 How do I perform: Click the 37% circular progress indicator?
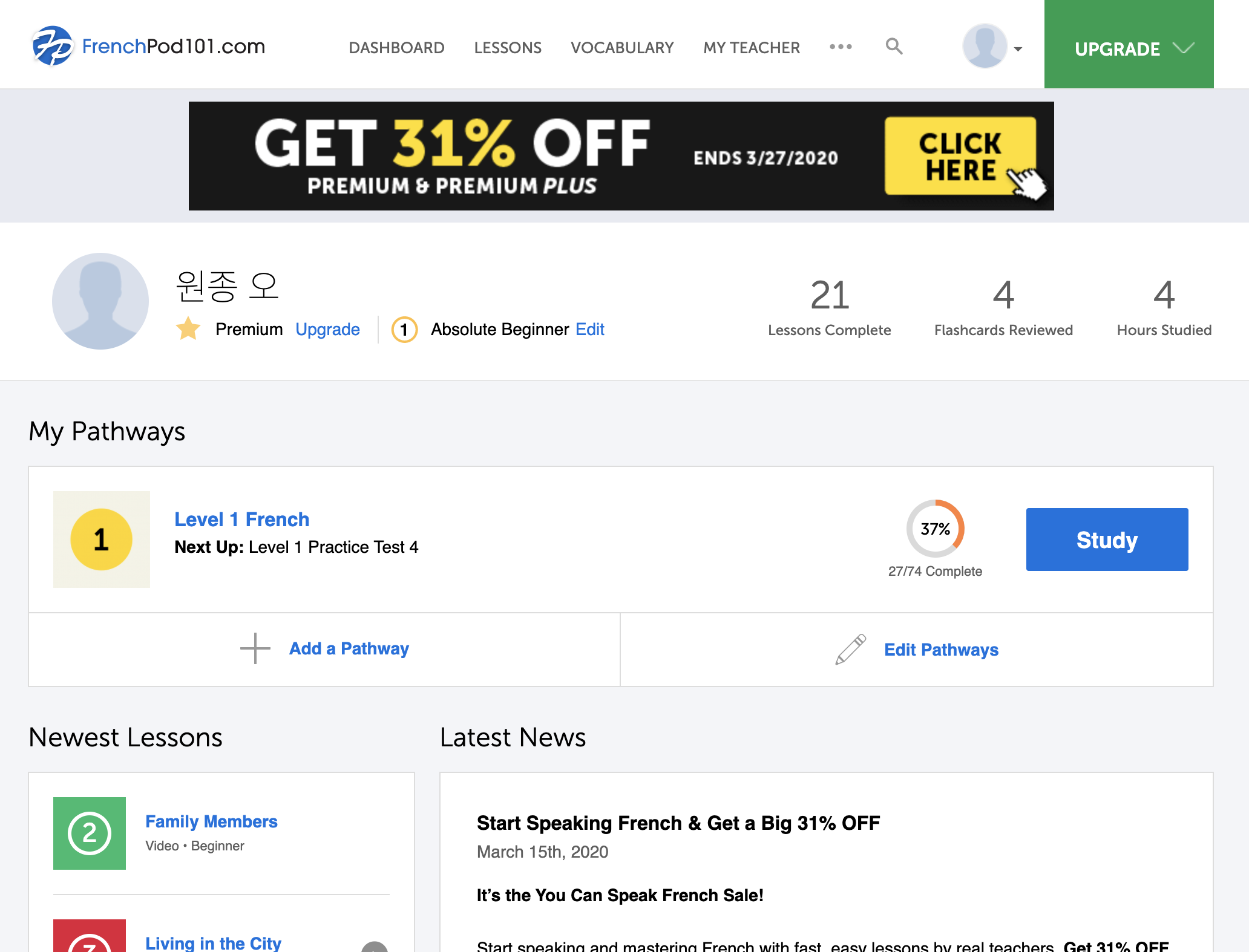pos(935,529)
